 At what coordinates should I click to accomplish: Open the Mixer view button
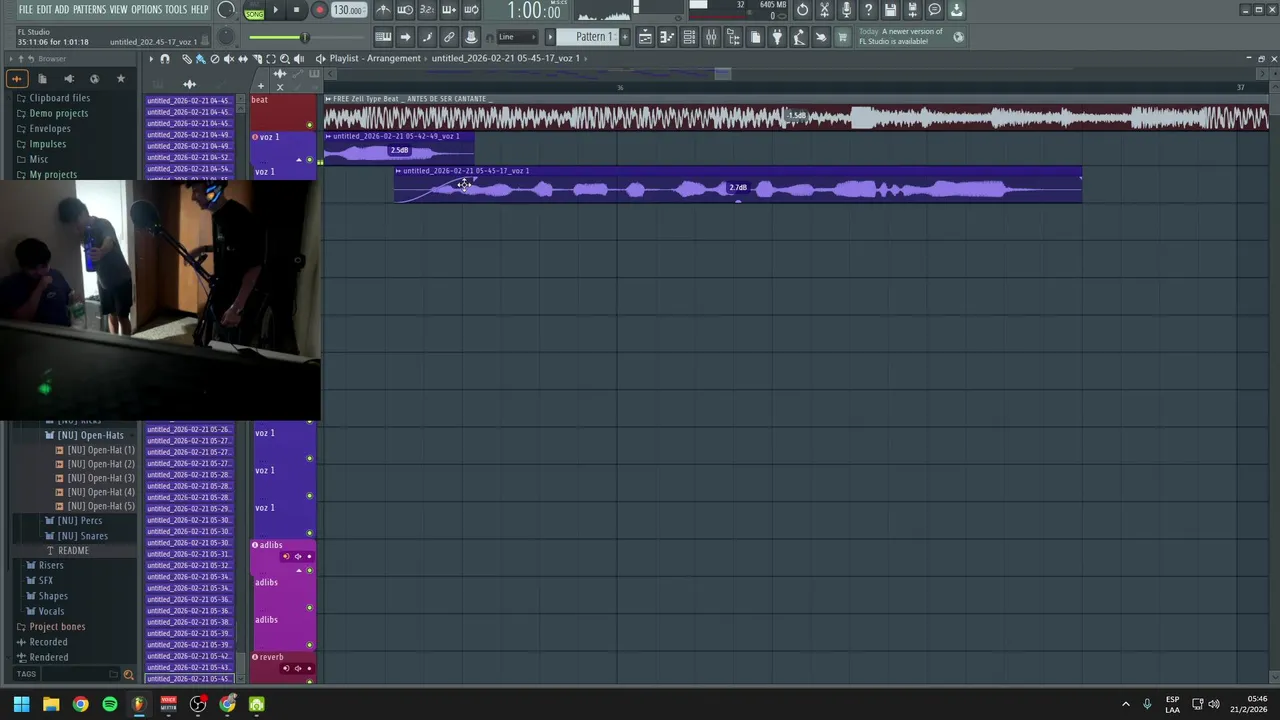711,37
